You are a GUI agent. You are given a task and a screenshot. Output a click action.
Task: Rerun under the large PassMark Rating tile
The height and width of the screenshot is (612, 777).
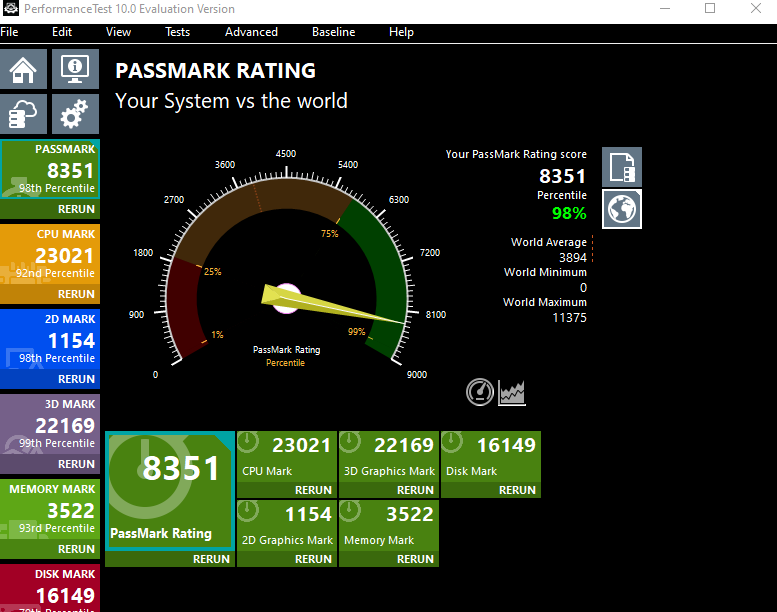211,559
